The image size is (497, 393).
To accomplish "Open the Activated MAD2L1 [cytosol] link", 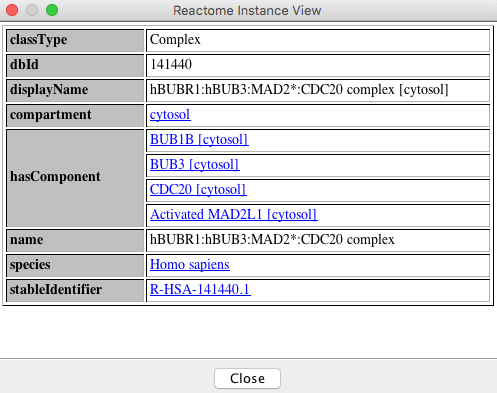I will click(233, 215).
